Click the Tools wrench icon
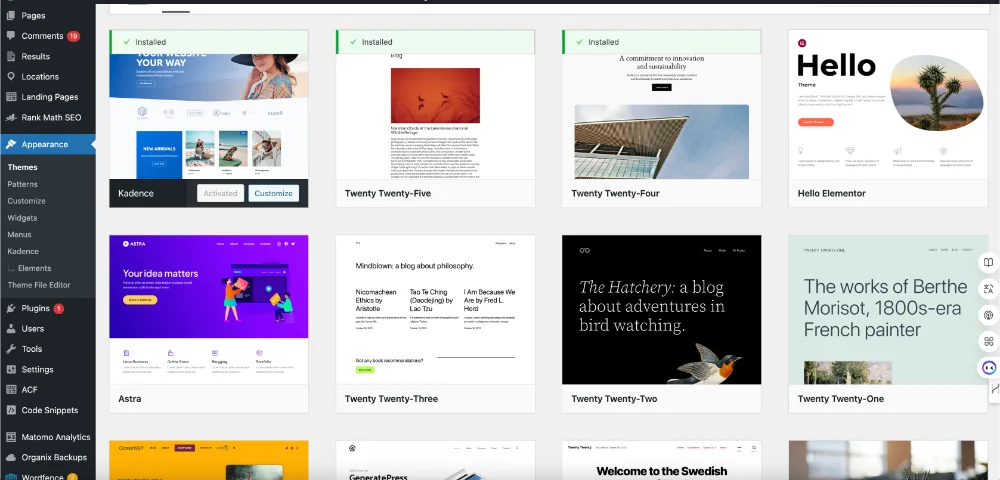1000x480 pixels. coord(11,349)
